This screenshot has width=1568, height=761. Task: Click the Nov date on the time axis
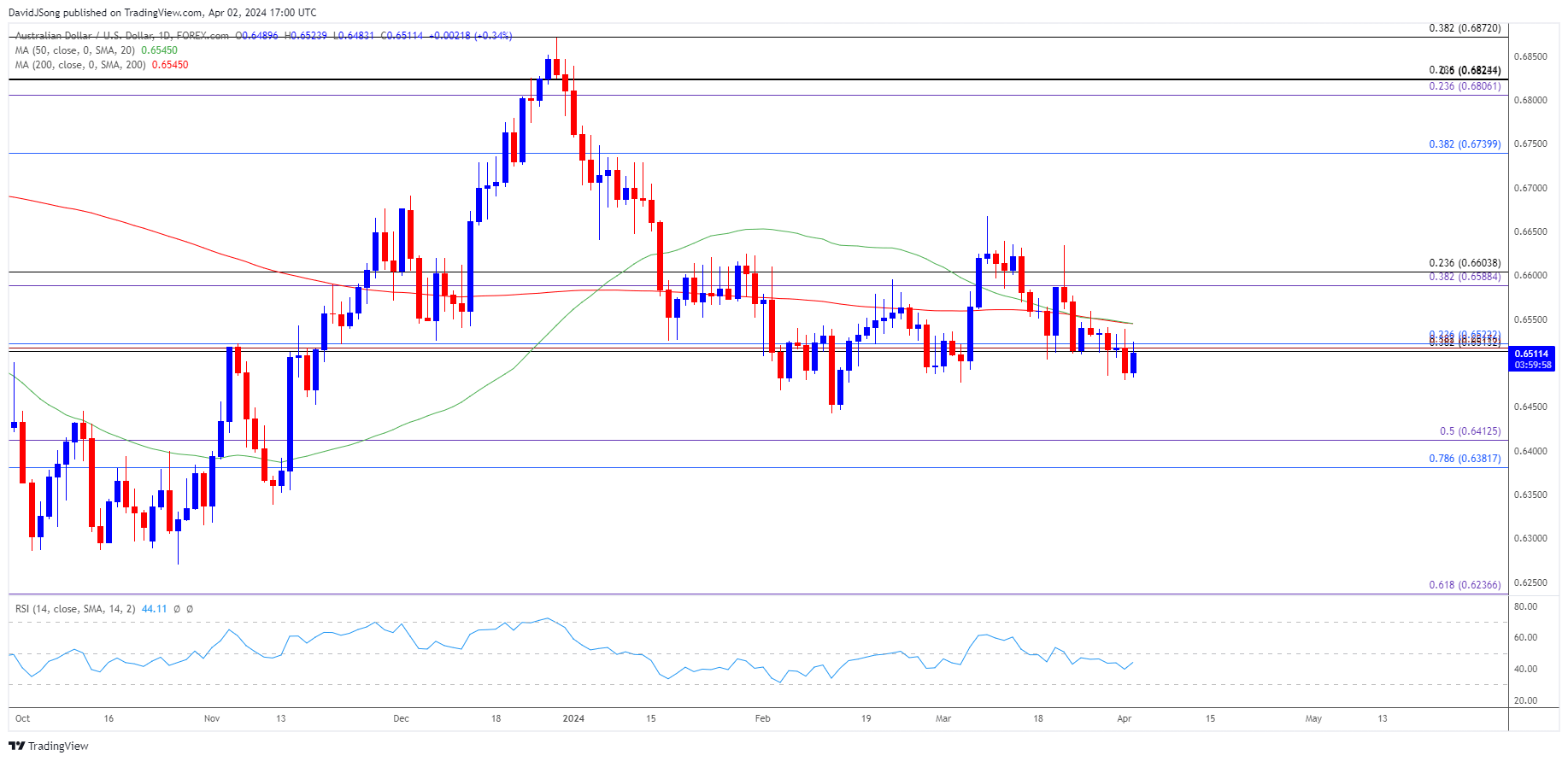(x=212, y=718)
